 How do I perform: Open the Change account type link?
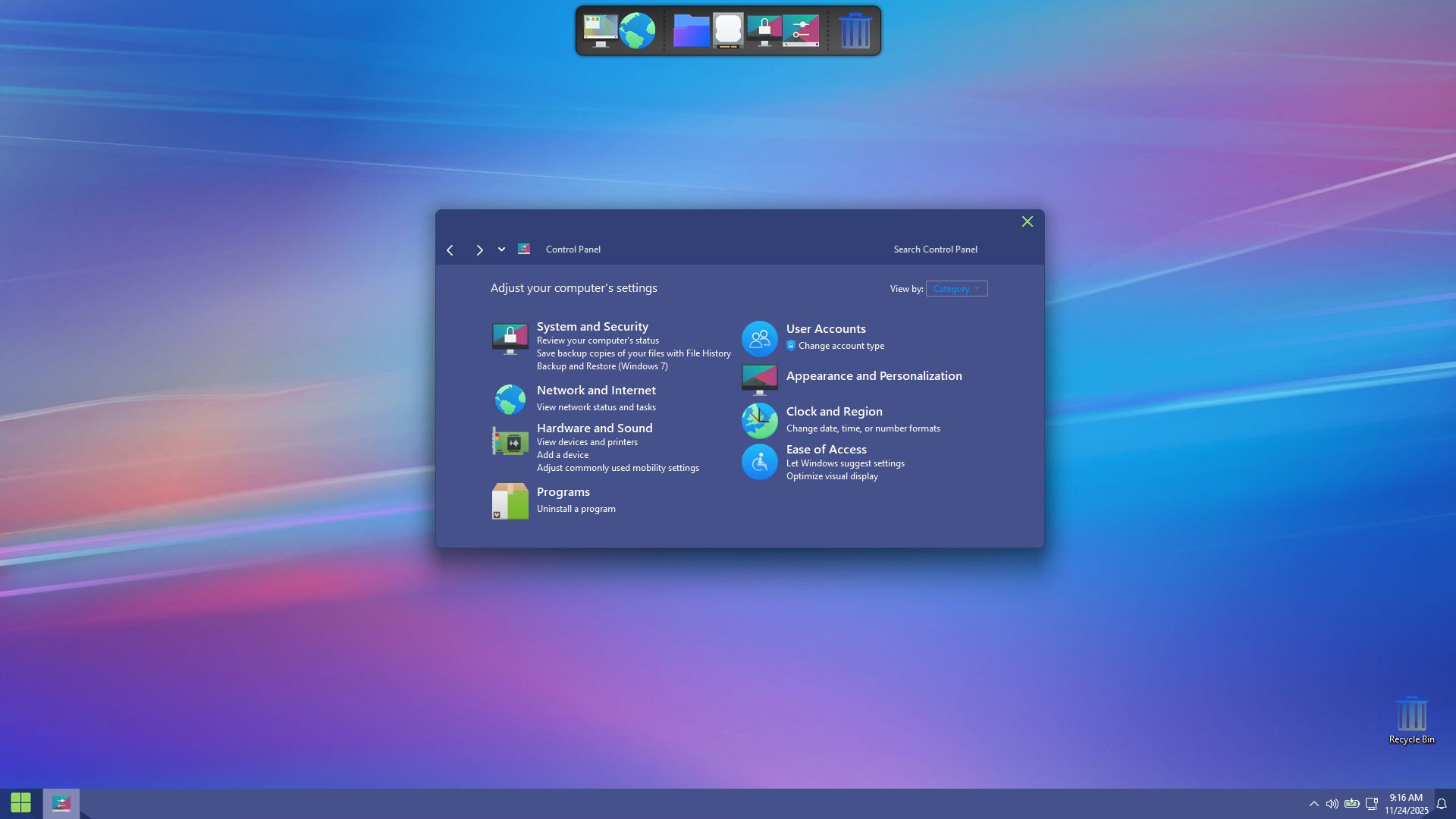click(840, 346)
